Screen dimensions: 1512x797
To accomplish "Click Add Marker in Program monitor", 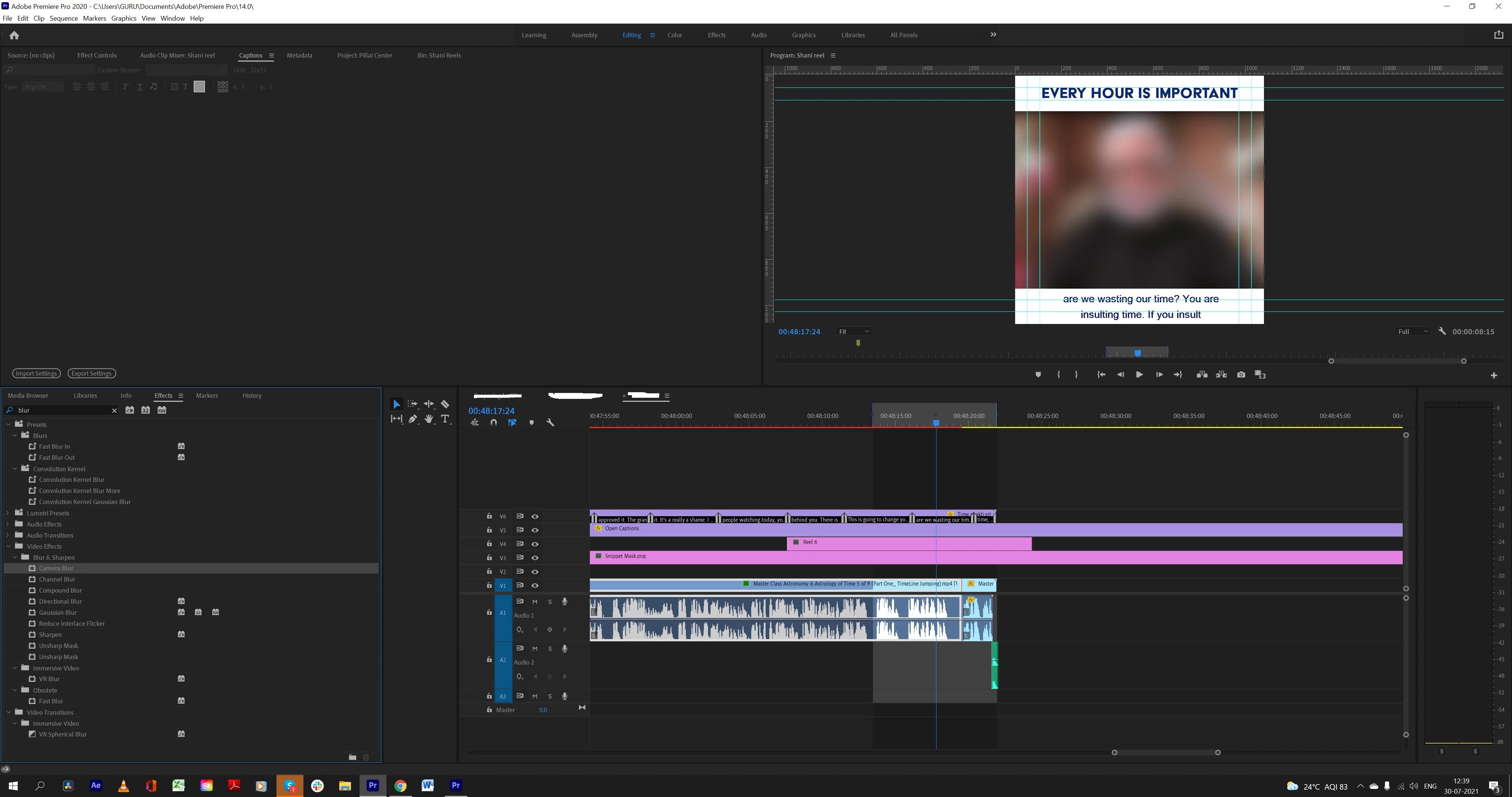I will coord(1038,375).
